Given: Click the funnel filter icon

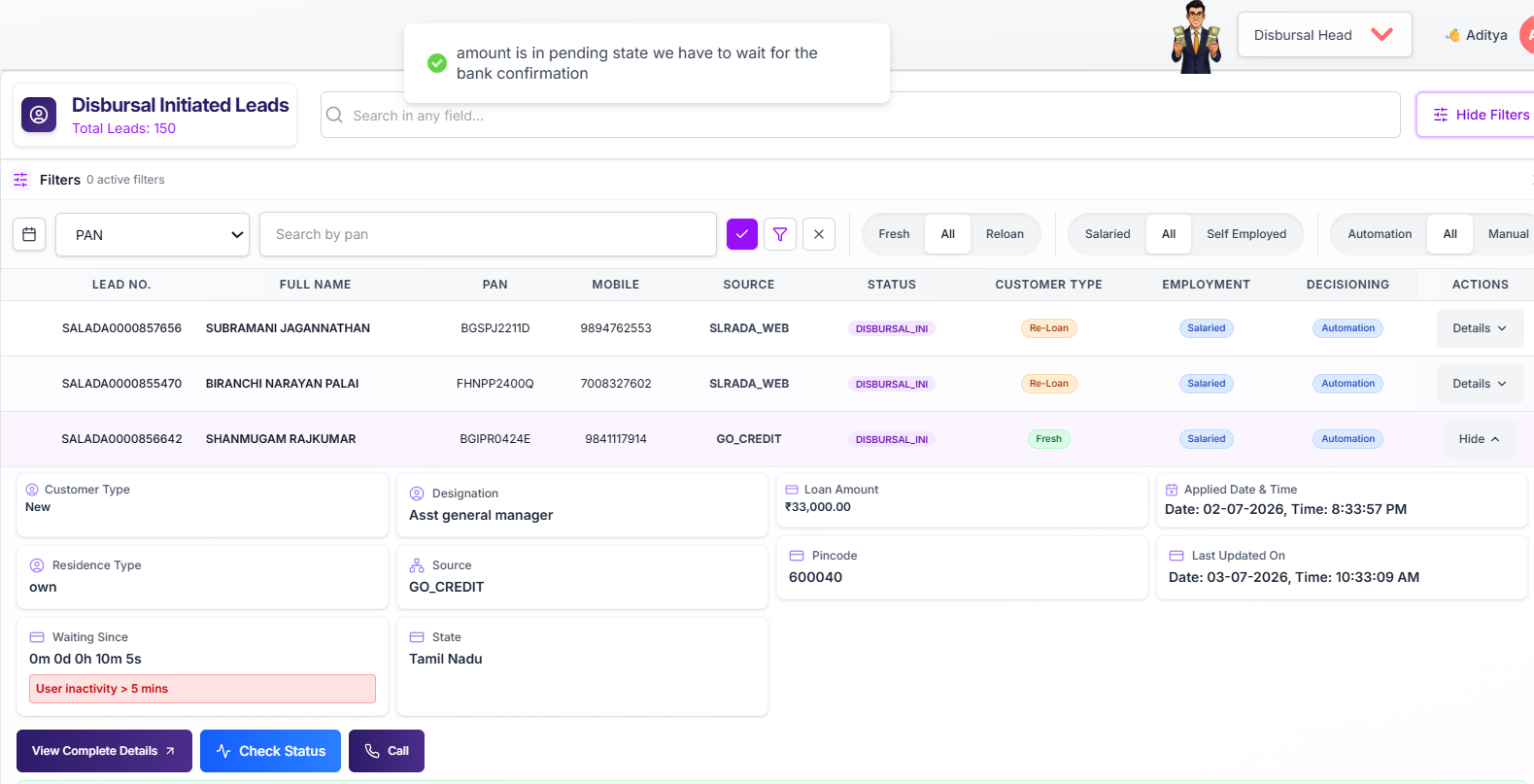Looking at the screenshot, I should coord(780,234).
